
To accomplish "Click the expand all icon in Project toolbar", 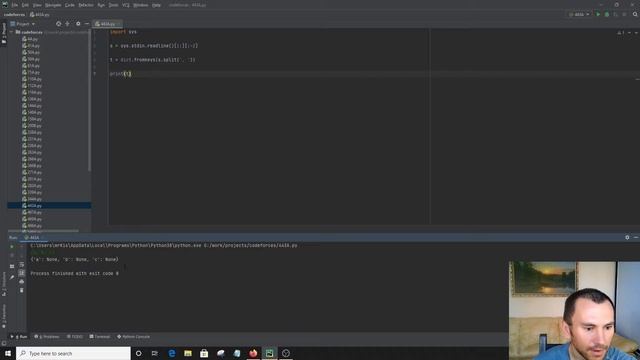I will (67, 24).
